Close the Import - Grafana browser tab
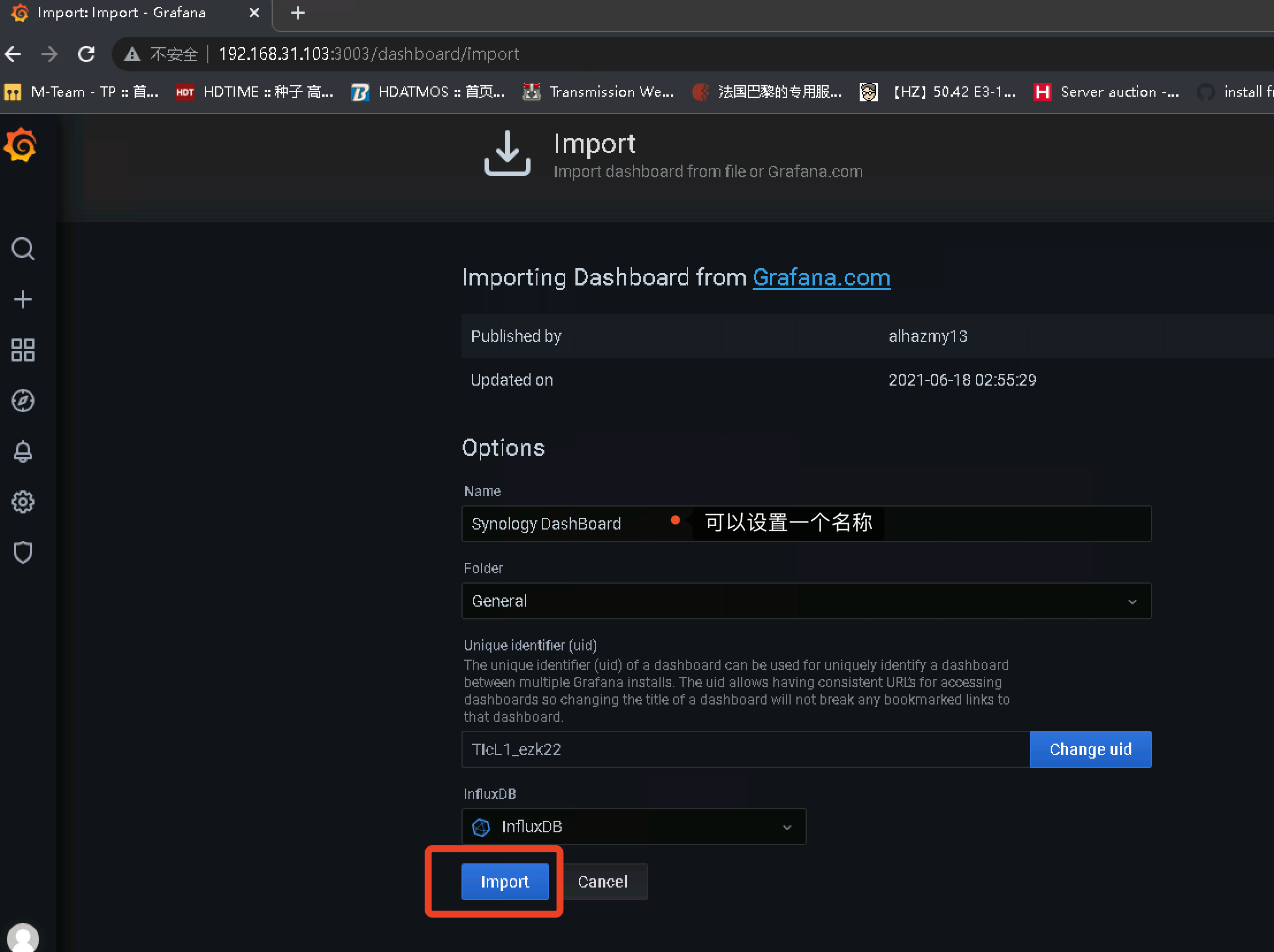1274x952 pixels. 254,13
